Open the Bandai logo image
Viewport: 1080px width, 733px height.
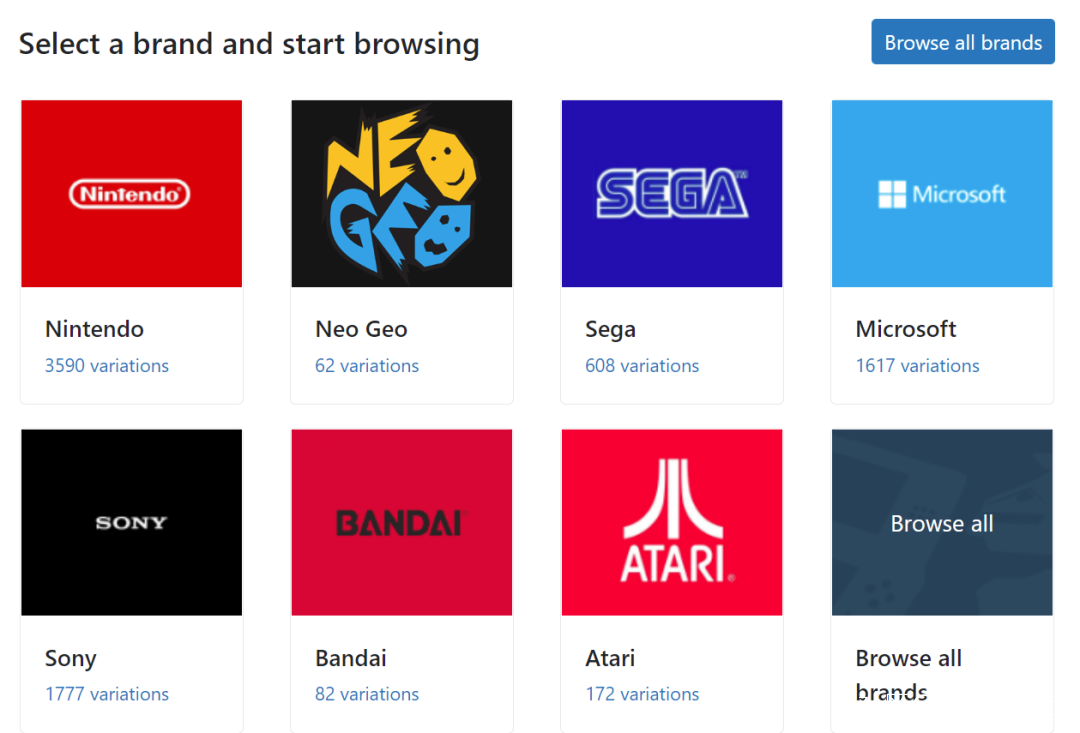coord(402,522)
